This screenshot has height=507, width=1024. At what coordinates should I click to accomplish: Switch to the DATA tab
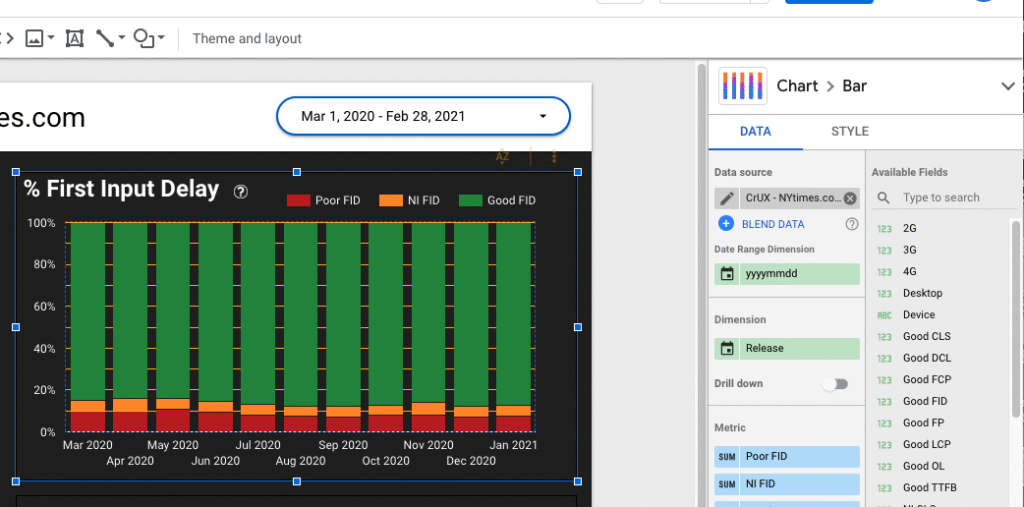coord(756,131)
